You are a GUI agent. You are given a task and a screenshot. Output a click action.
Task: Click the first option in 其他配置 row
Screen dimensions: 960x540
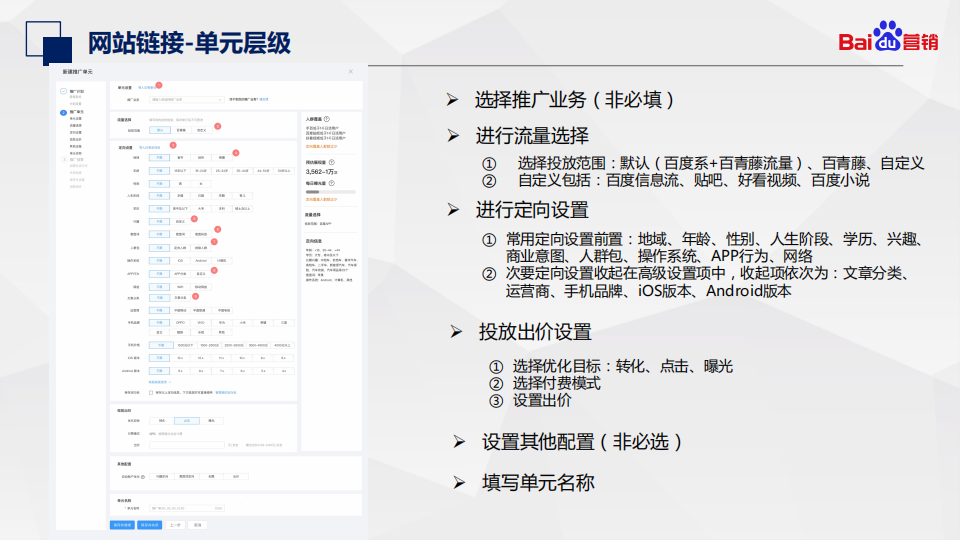(x=162, y=476)
